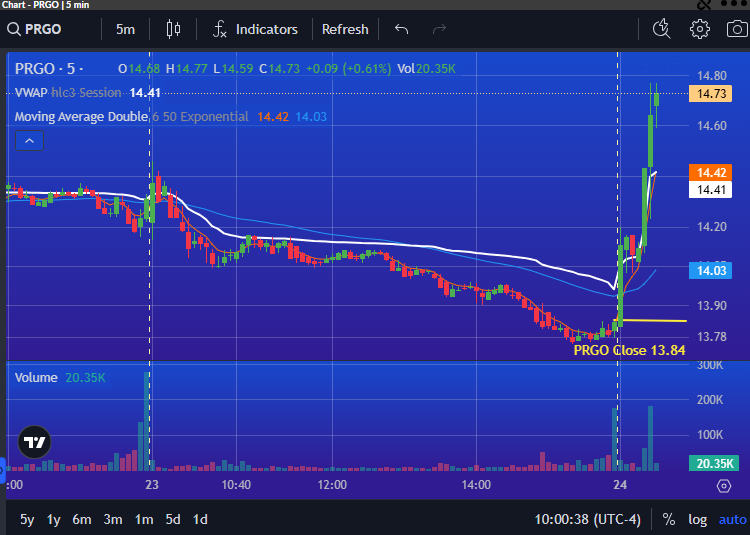Select the PRGO · 5 title legend

(x=49, y=68)
